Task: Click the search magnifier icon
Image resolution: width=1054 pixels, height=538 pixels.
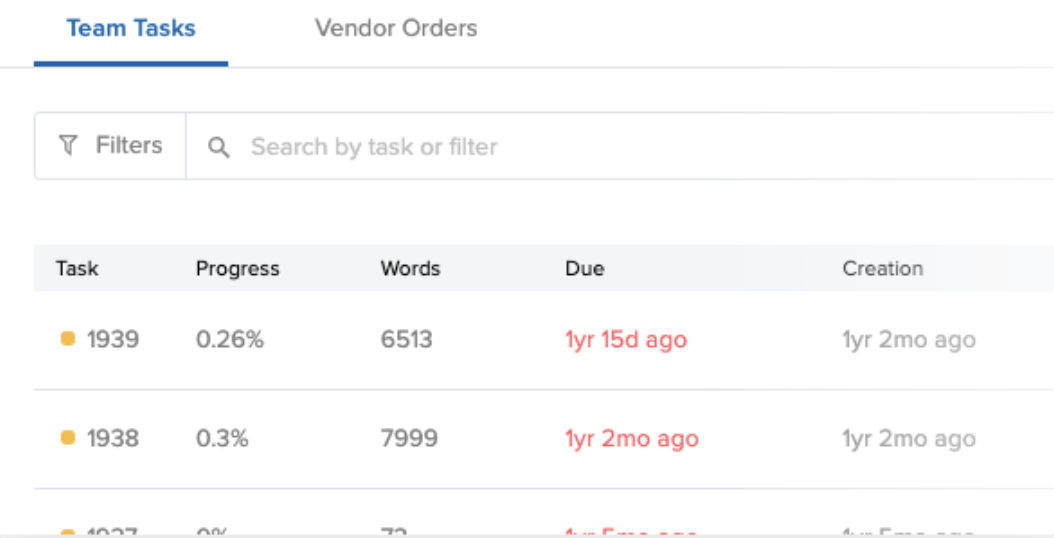Action: pos(219,148)
